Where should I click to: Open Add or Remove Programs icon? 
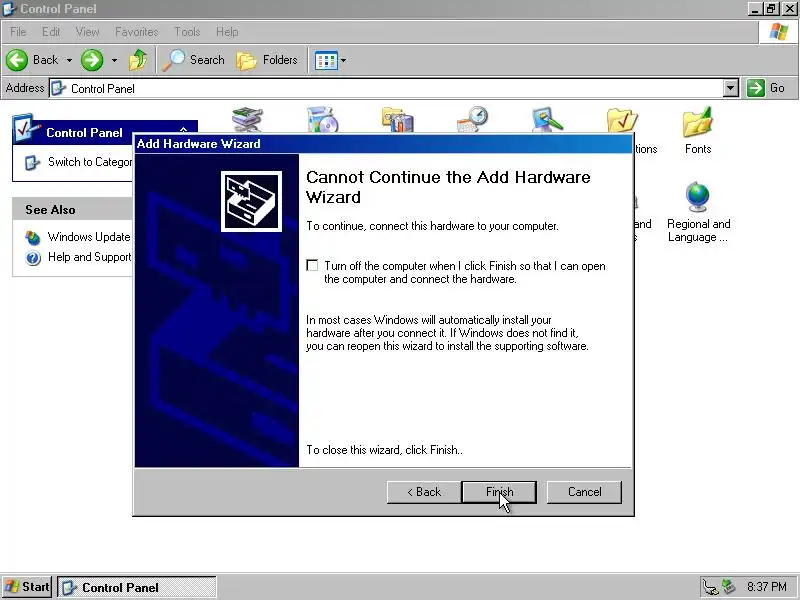click(322, 120)
